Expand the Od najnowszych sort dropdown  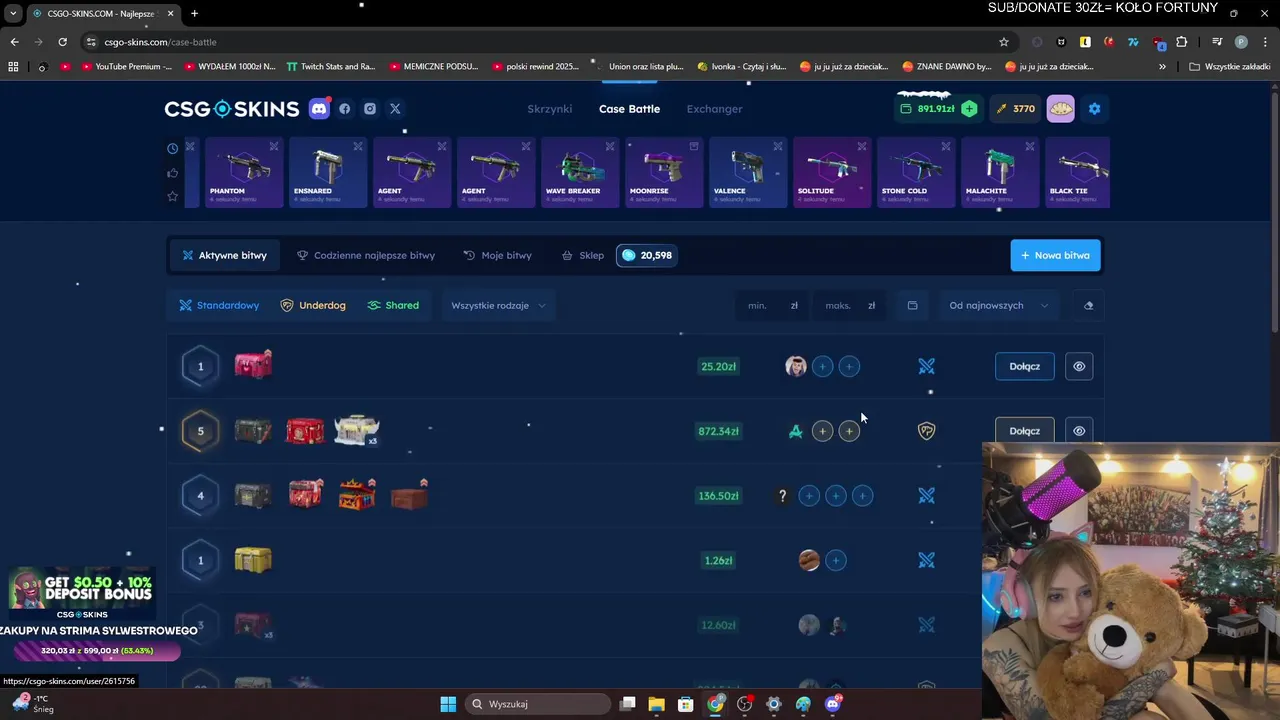998,306
